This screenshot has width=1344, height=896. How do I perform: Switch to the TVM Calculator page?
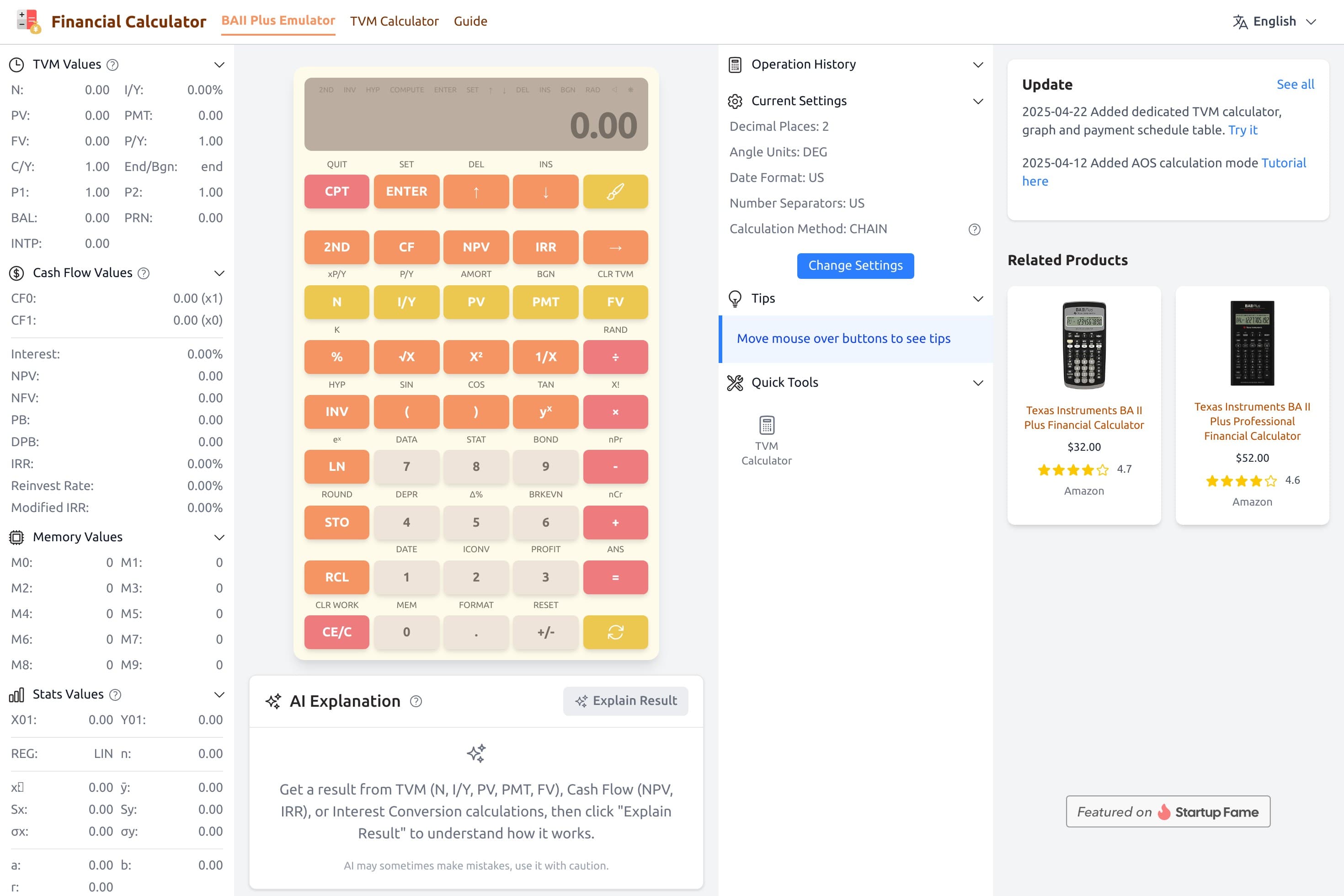click(394, 21)
